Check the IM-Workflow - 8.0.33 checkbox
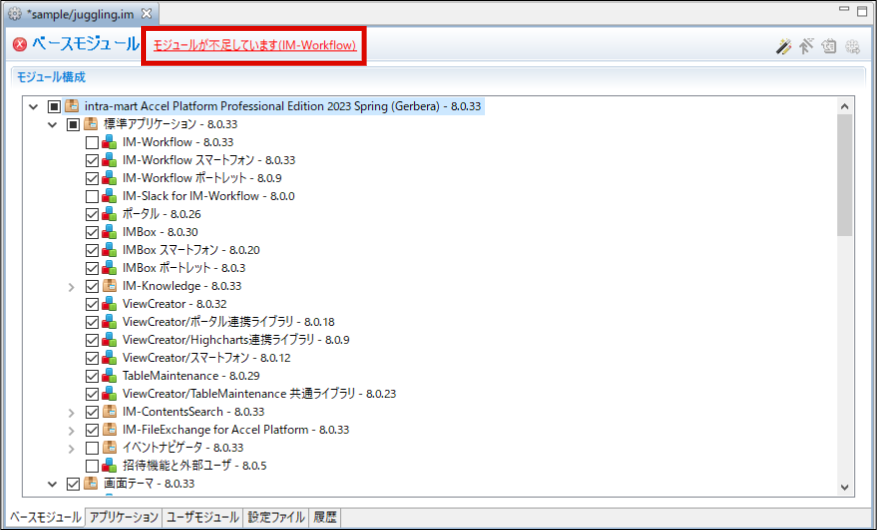 [x=92, y=143]
